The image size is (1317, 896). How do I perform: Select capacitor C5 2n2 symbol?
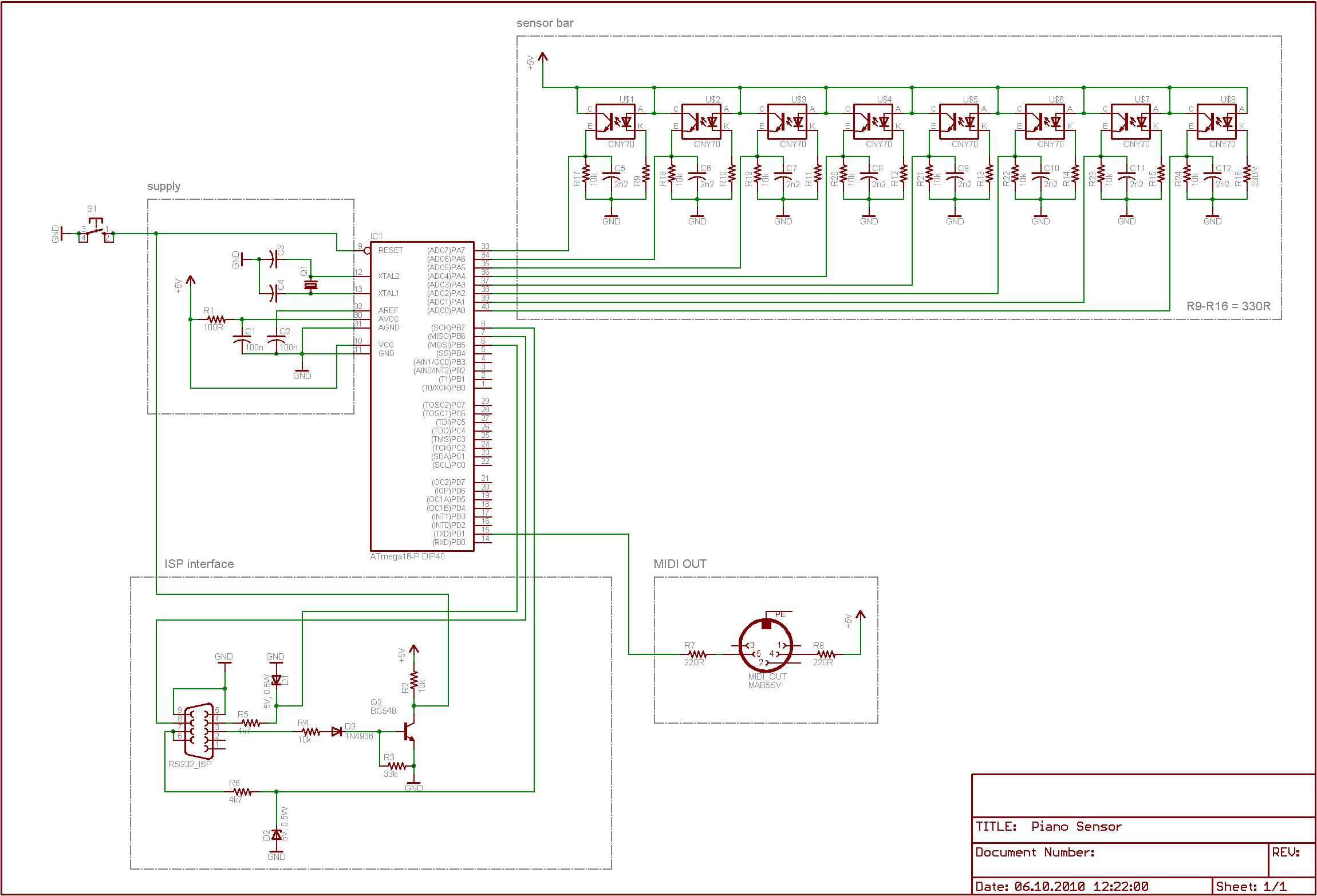coord(611,176)
